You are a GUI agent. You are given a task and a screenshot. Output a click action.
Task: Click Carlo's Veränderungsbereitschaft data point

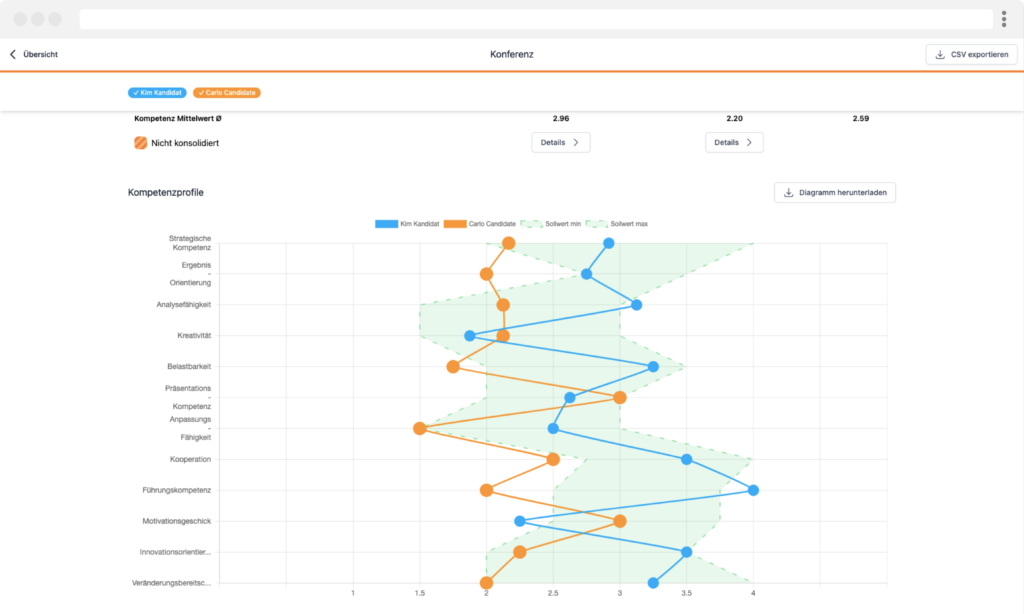(x=487, y=583)
